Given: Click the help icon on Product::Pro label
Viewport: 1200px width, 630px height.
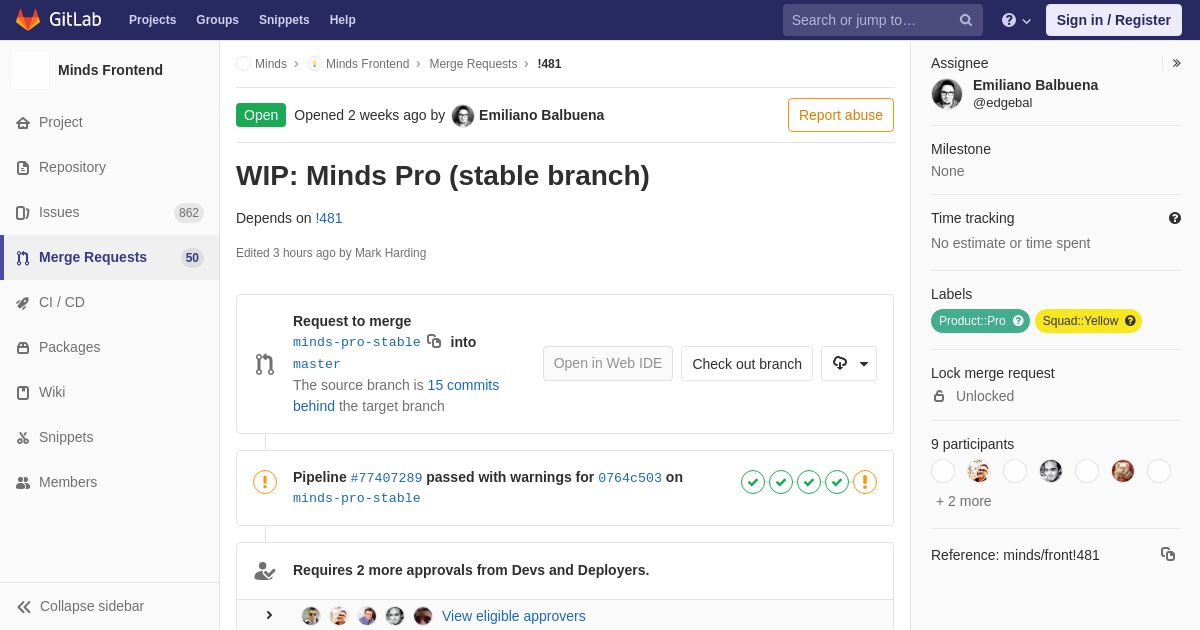Looking at the screenshot, I should 1018,321.
